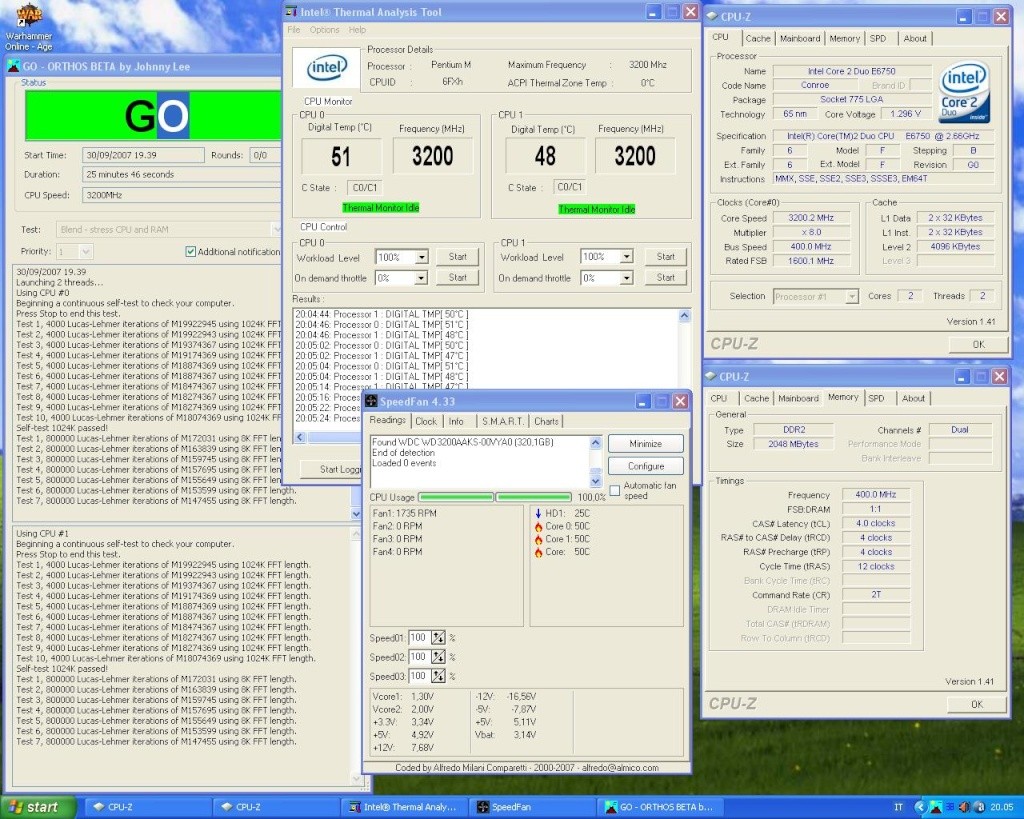Open the CPU 0 Workload Level dropdown

click(422, 257)
